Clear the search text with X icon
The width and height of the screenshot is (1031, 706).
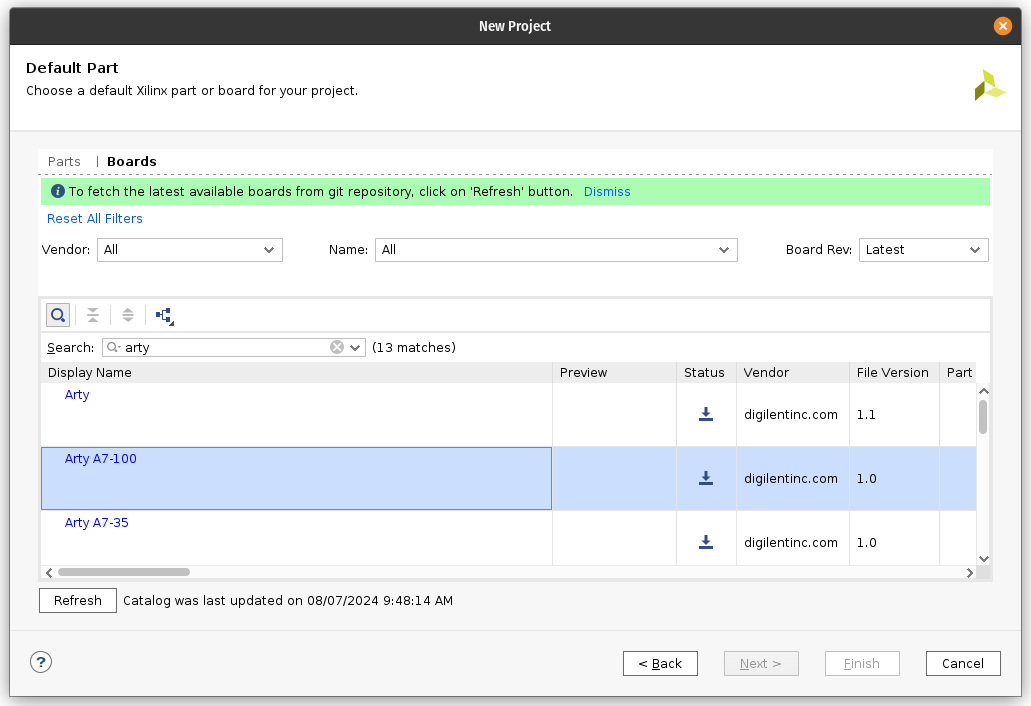point(337,347)
